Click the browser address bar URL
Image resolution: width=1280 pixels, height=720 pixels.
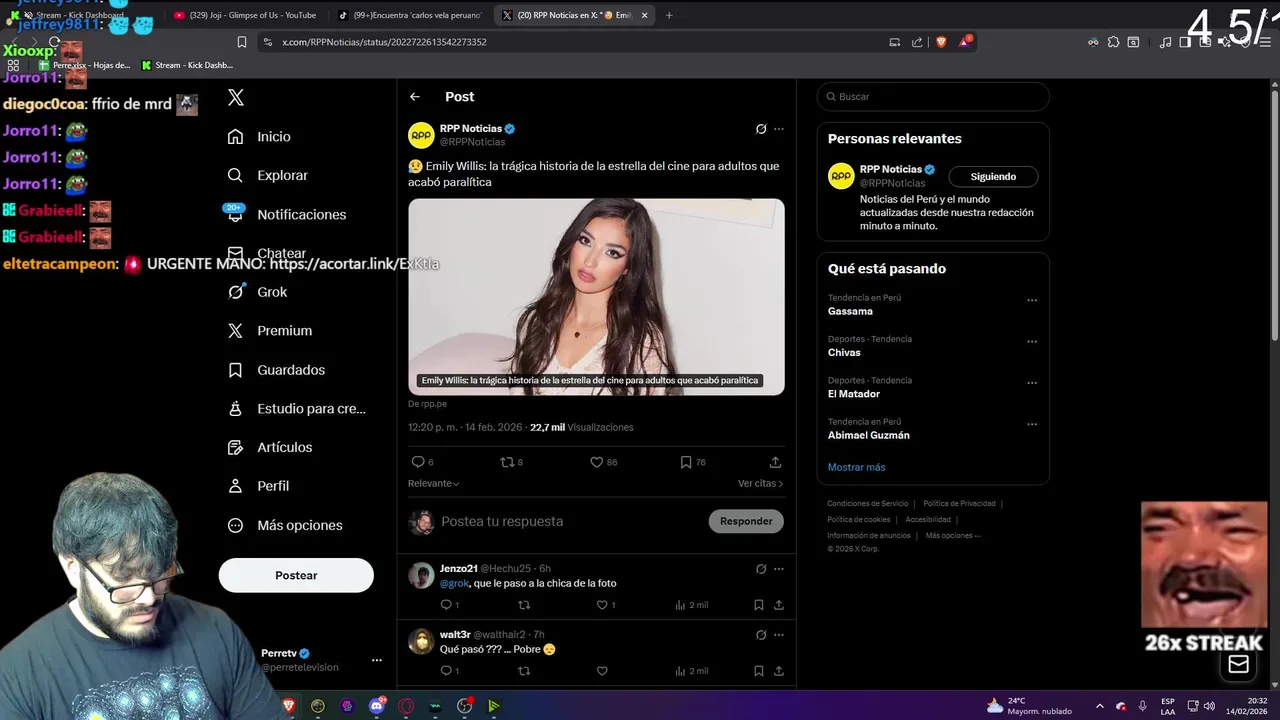[384, 42]
